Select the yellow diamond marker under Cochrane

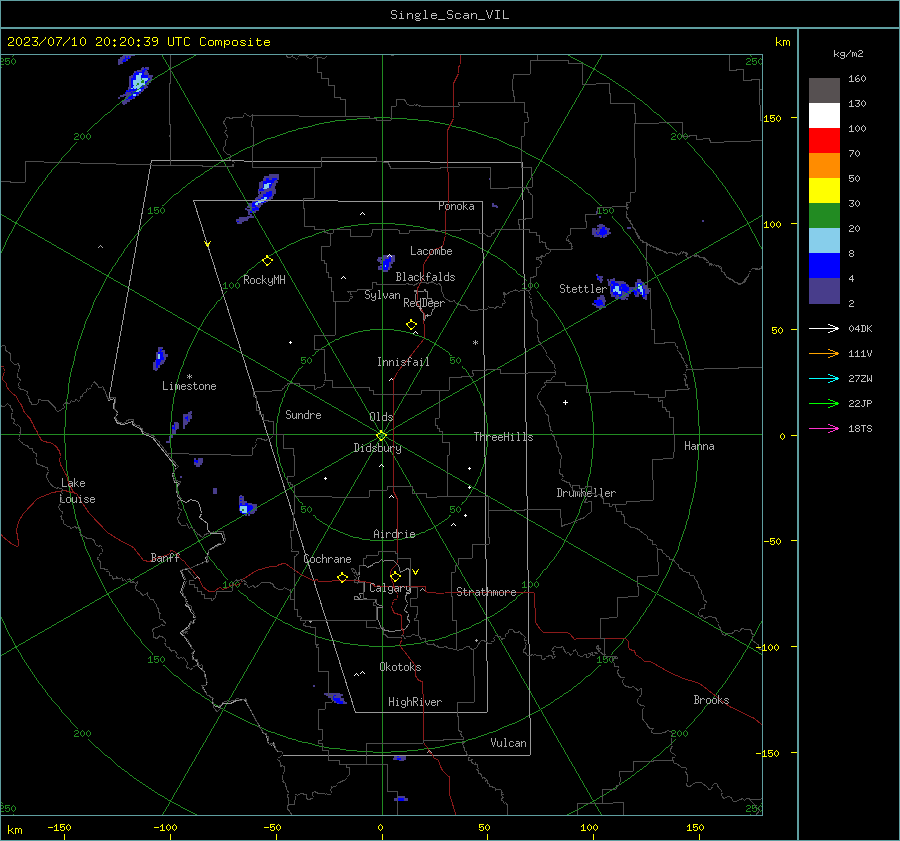(x=342, y=577)
